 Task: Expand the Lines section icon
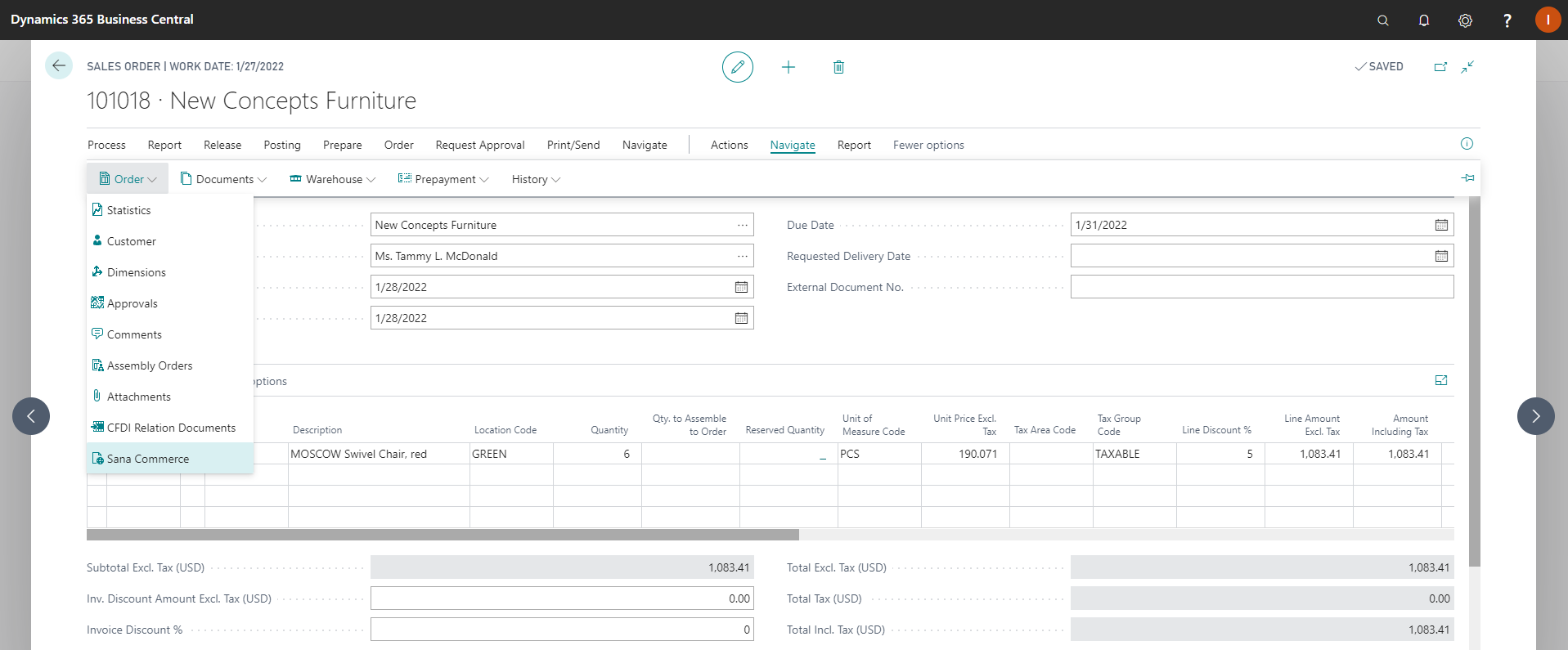(1441, 380)
